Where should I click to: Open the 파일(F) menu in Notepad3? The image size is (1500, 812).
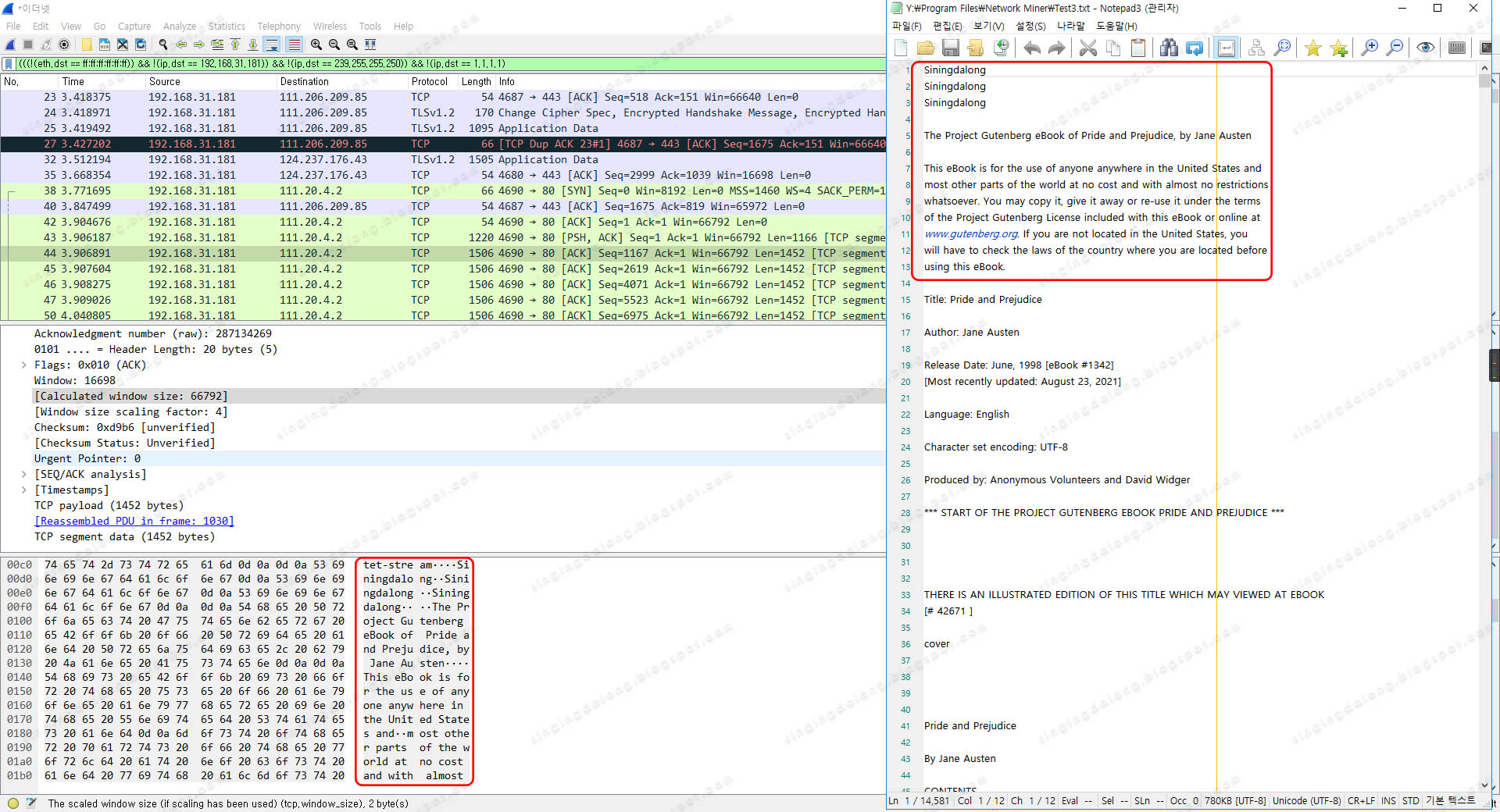pyautogui.click(x=906, y=26)
